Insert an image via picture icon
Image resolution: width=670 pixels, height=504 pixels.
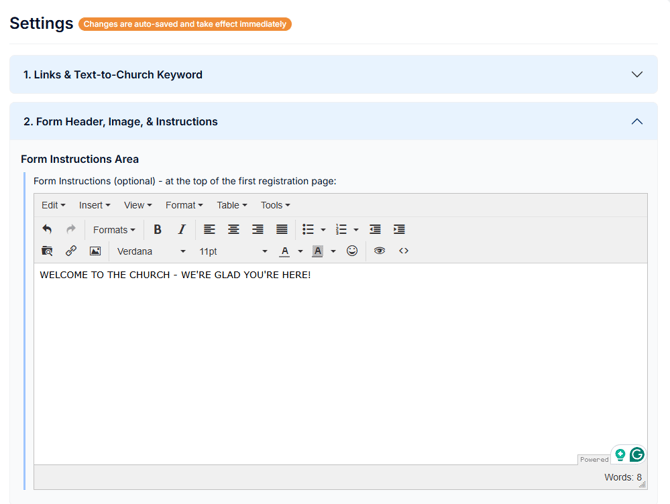click(95, 251)
